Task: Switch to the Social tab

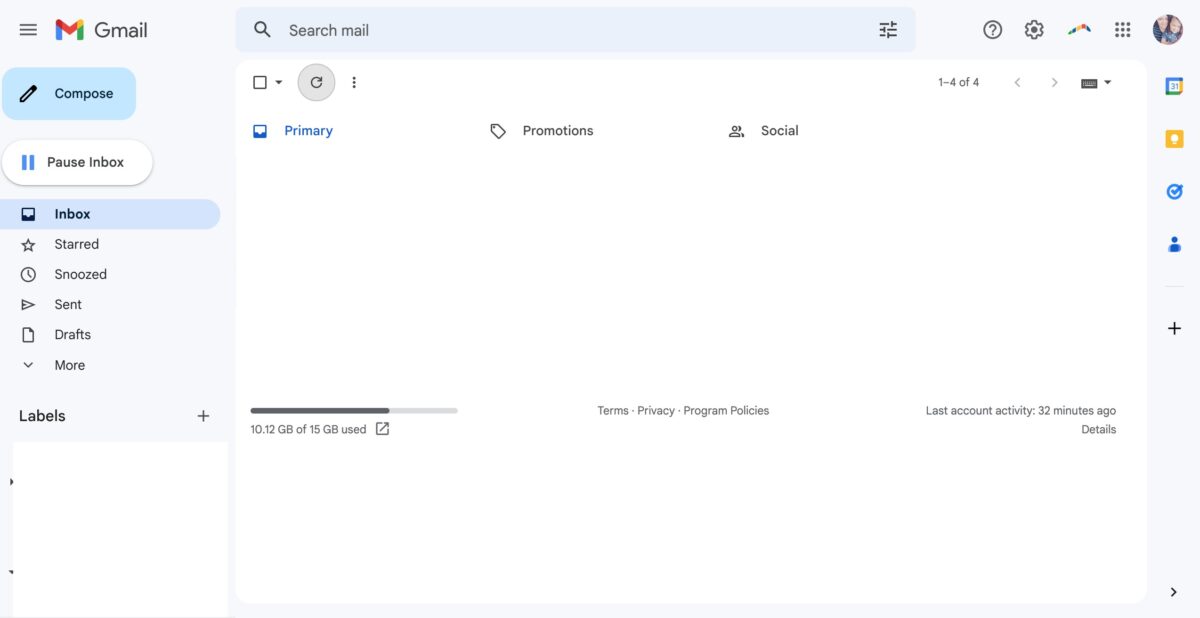Action: click(x=779, y=131)
